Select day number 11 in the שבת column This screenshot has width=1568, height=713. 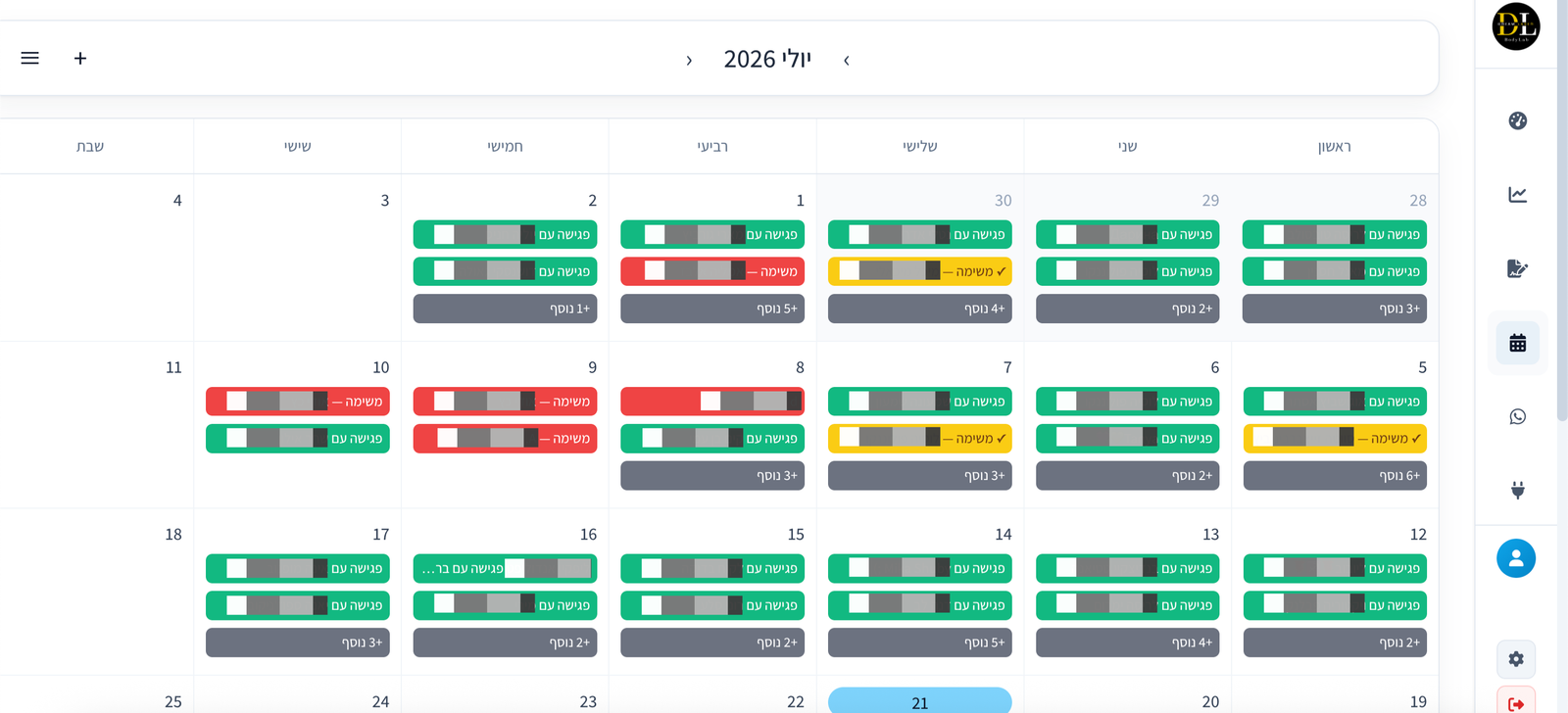(173, 367)
